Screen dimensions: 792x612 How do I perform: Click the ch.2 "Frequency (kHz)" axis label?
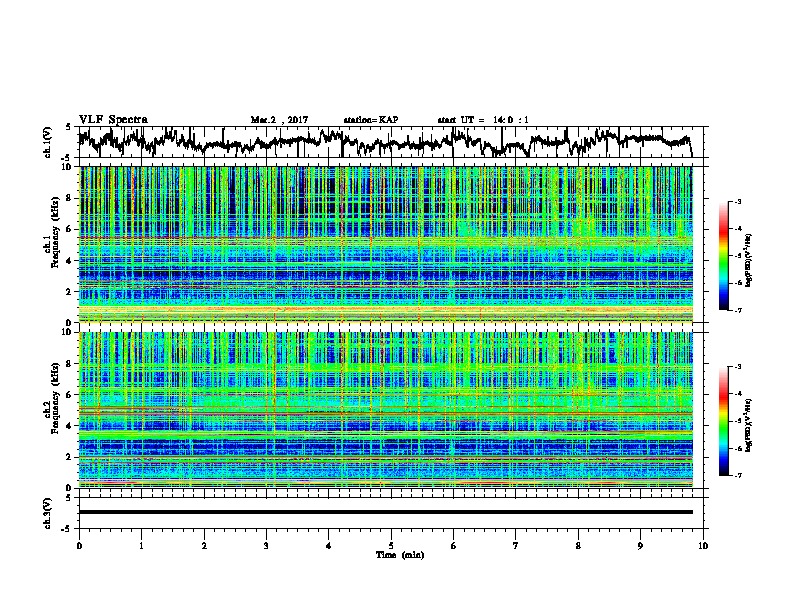pyautogui.click(x=55, y=397)
